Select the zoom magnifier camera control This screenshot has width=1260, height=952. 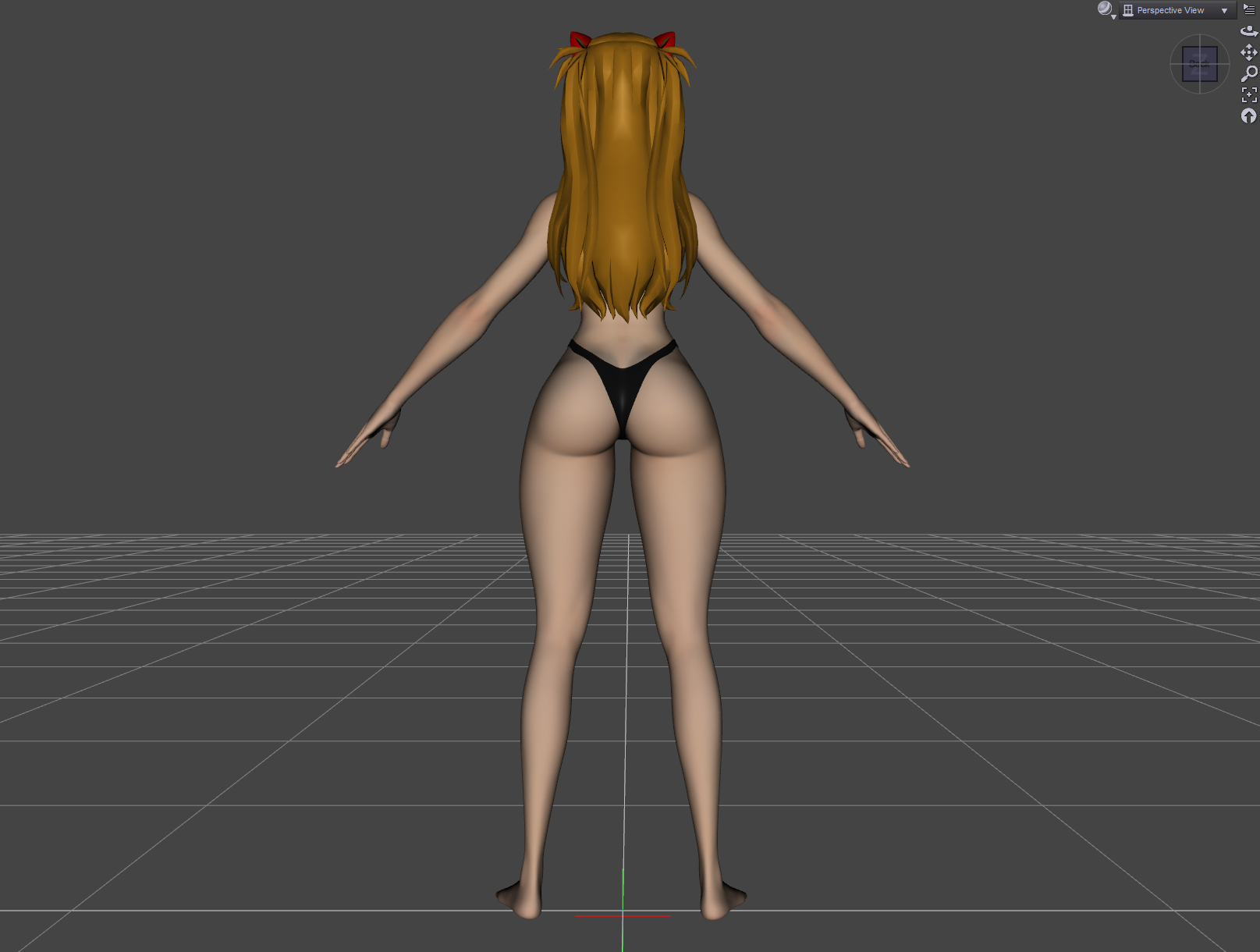(1249, 73)
